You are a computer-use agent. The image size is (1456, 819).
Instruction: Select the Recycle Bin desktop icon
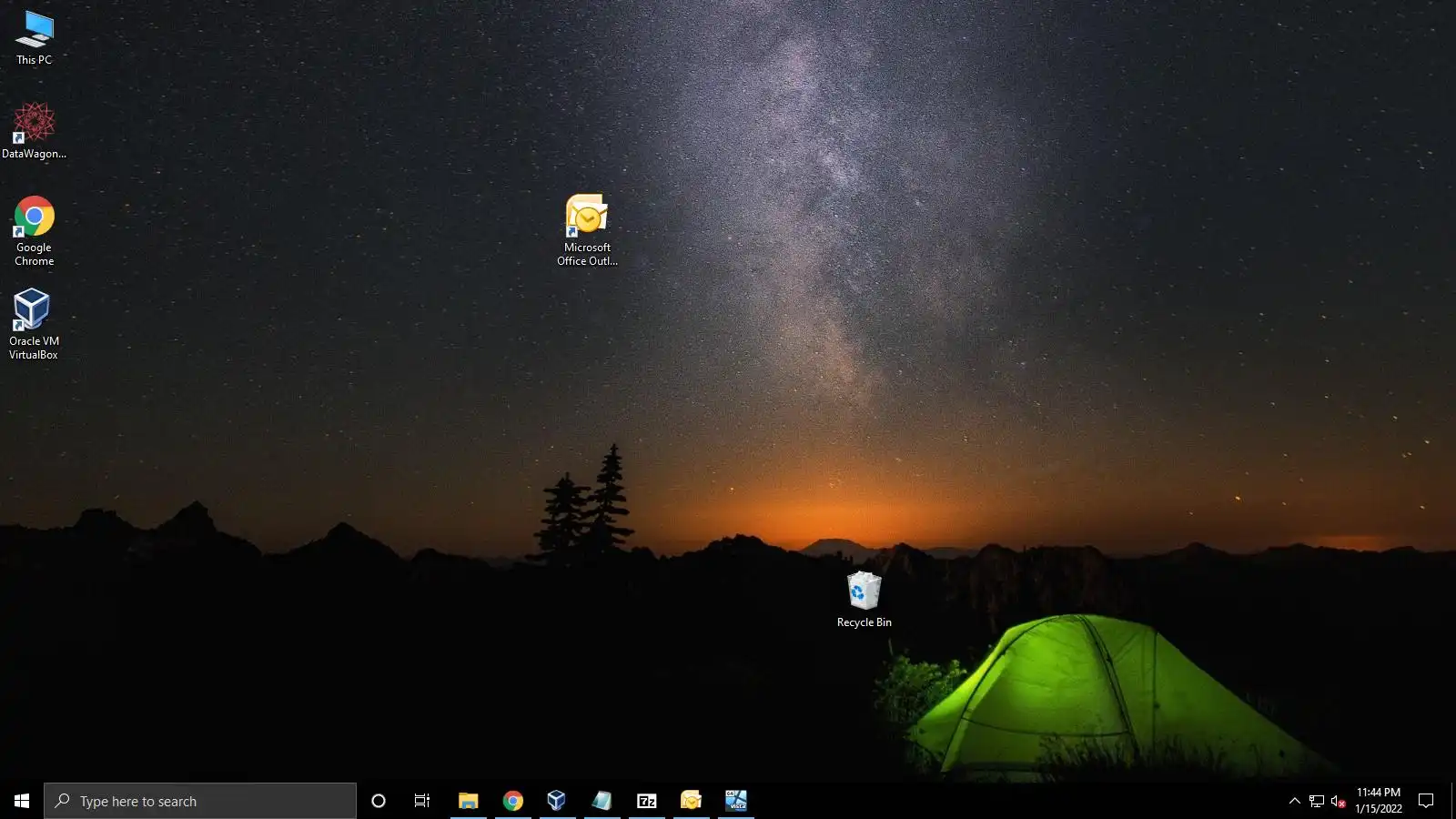[864, 600]
